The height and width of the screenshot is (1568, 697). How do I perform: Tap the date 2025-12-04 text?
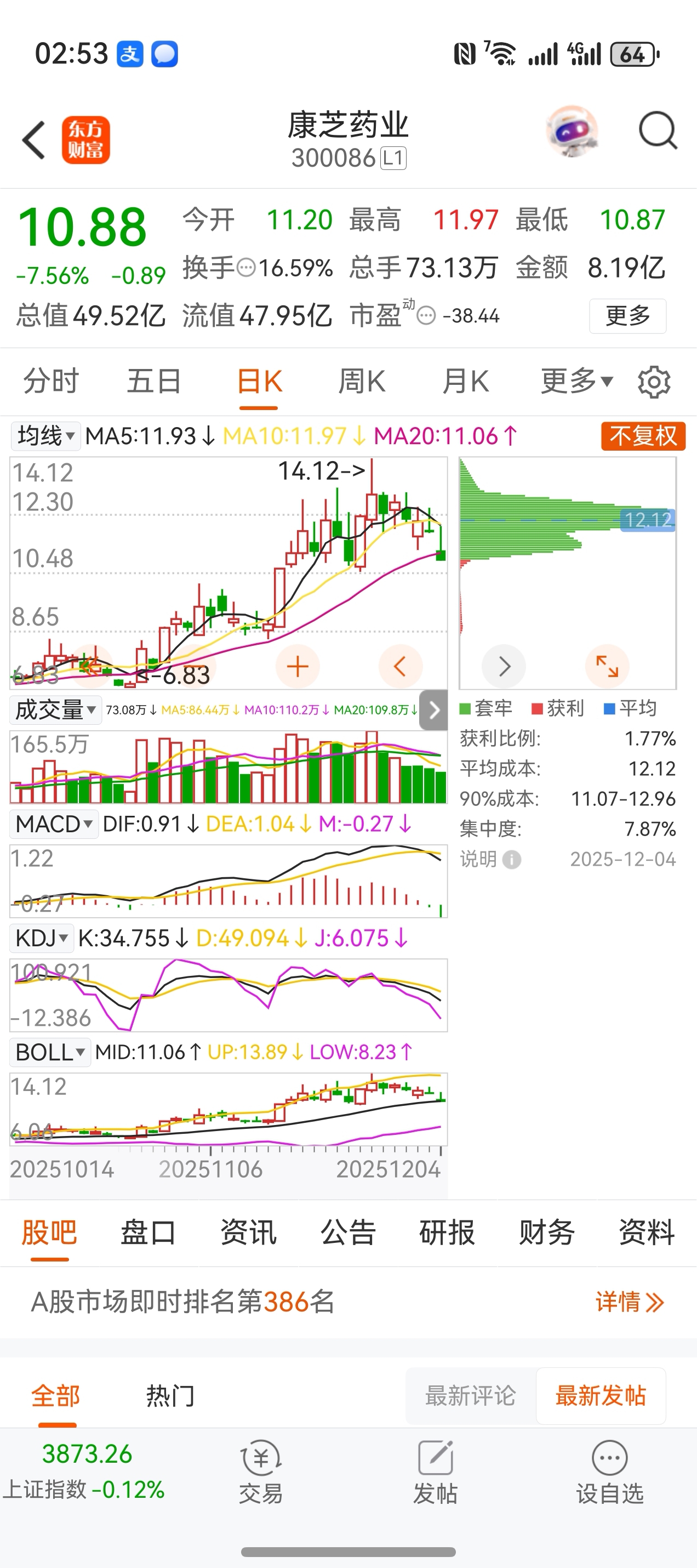623,860
